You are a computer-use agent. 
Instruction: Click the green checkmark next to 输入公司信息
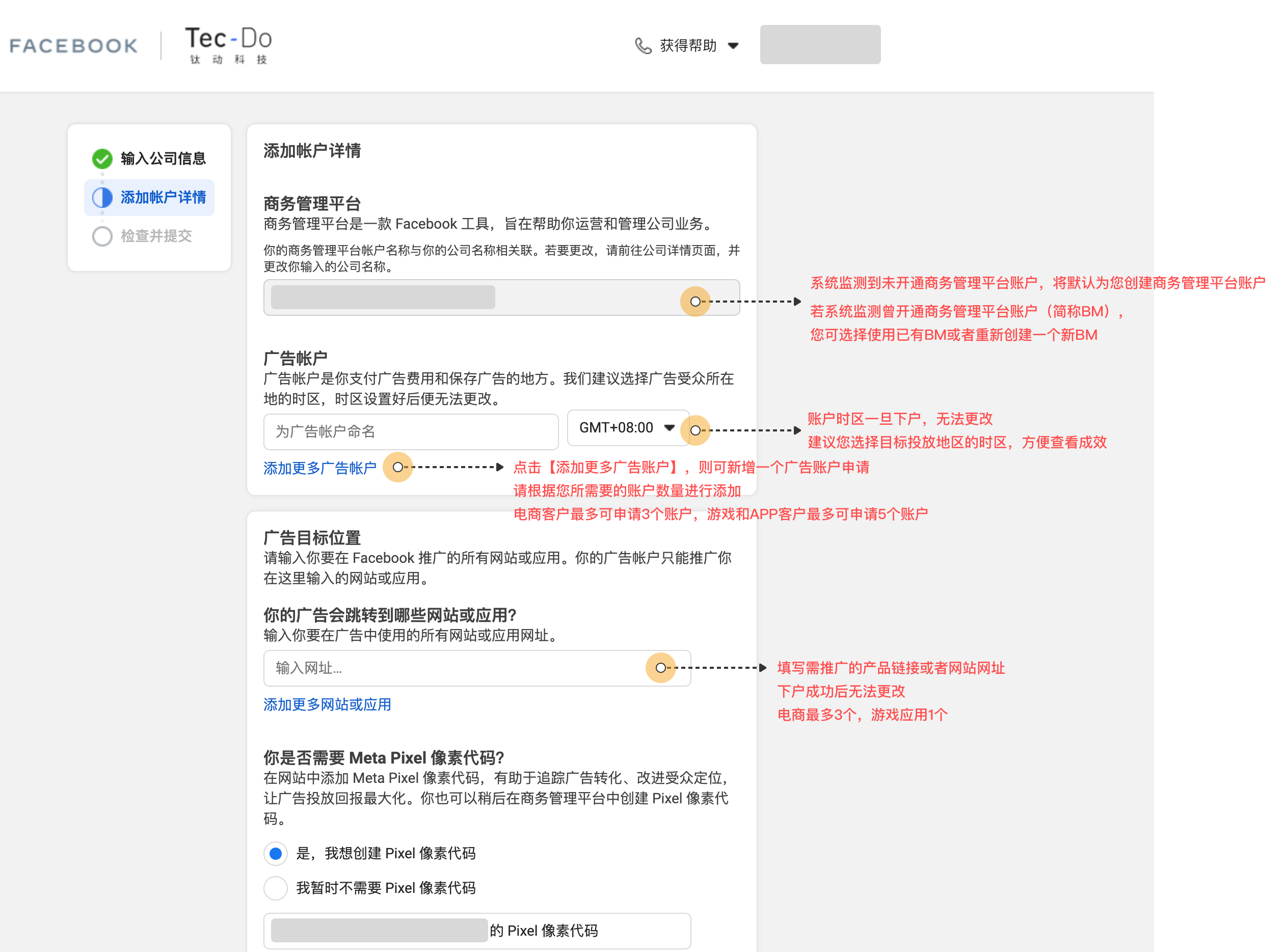click(102, 158)
